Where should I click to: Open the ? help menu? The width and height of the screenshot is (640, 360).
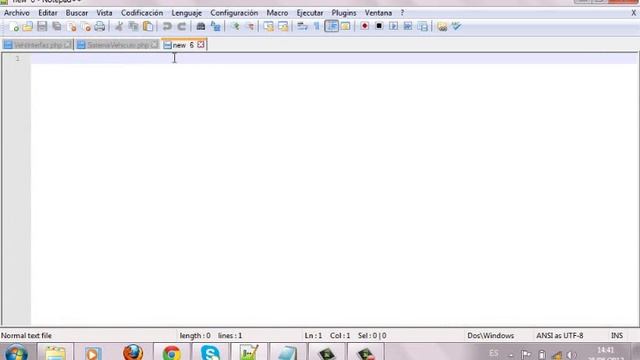402,13
